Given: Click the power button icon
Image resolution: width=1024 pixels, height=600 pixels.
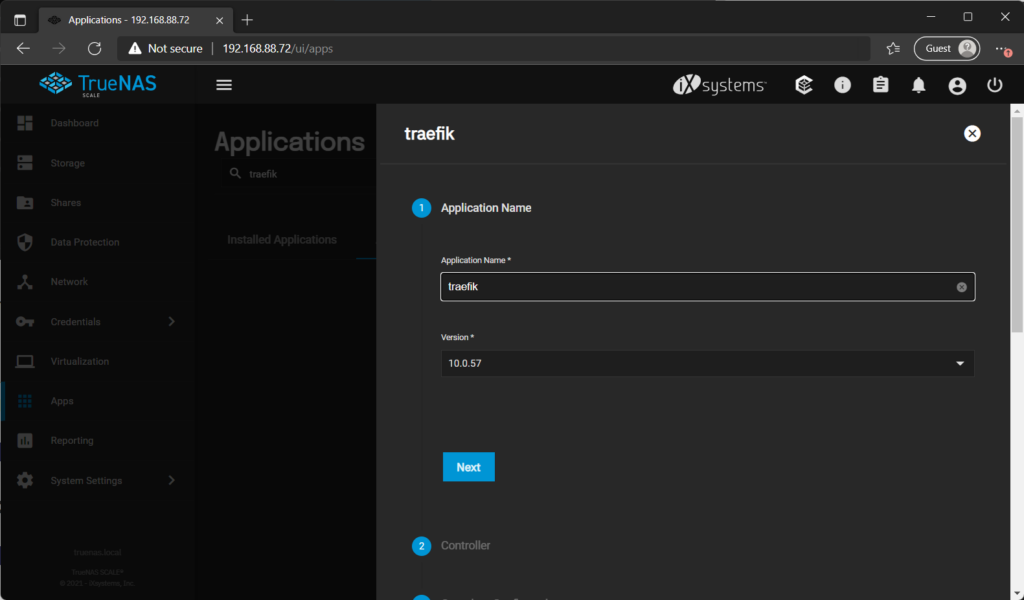Looking at the screenshot, I should coord(995,85).
